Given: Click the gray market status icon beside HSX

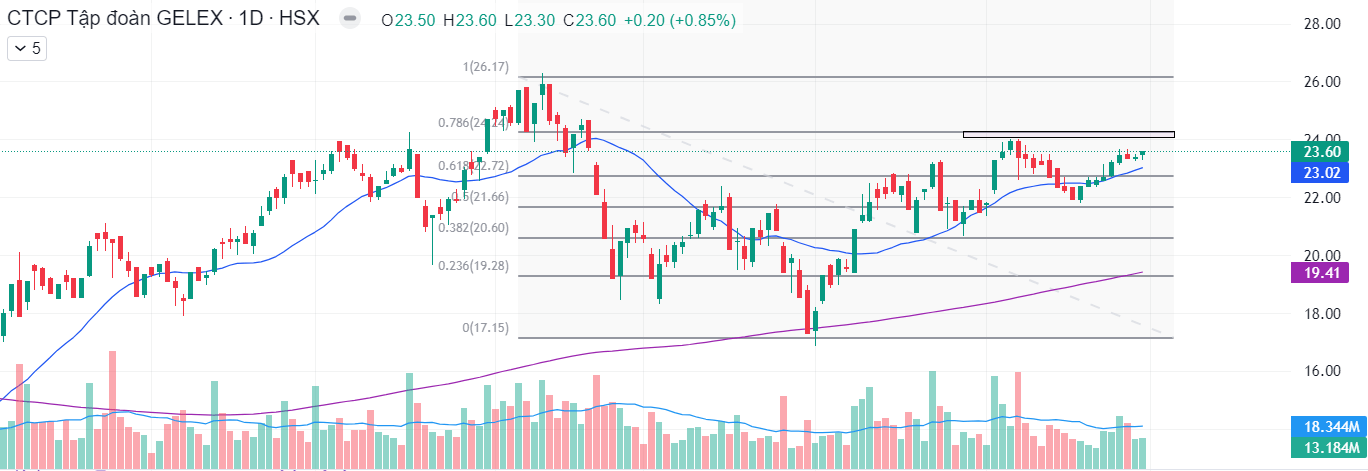Looking at the screenshot, I should (x=347, y=19).
